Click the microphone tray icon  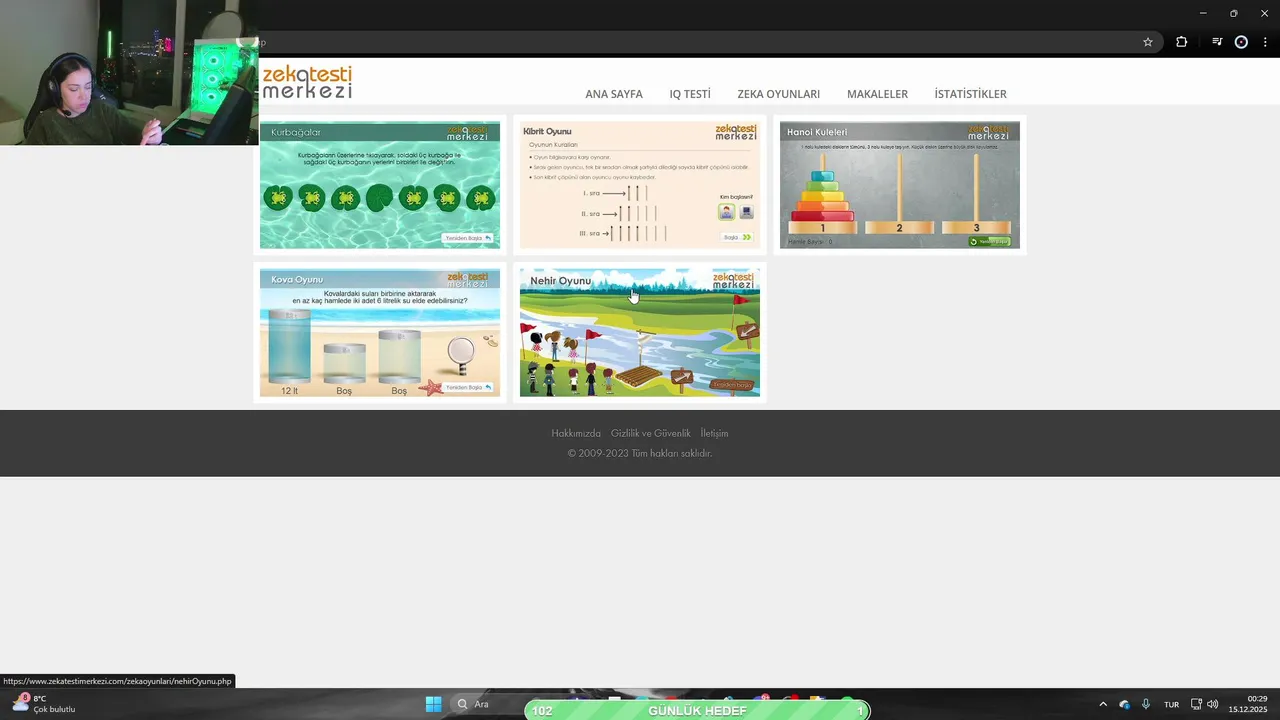coord(1146,704)
